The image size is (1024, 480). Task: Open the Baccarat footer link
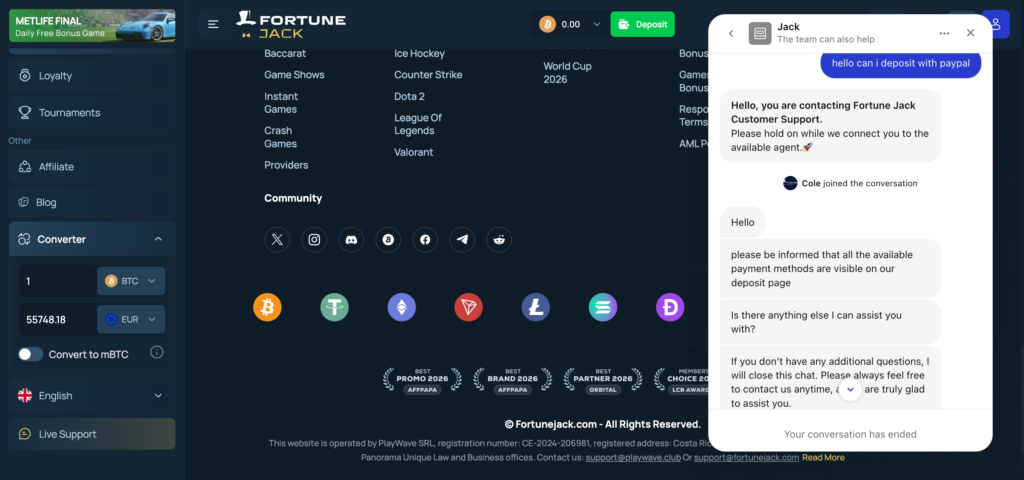[x=285, y=54]
